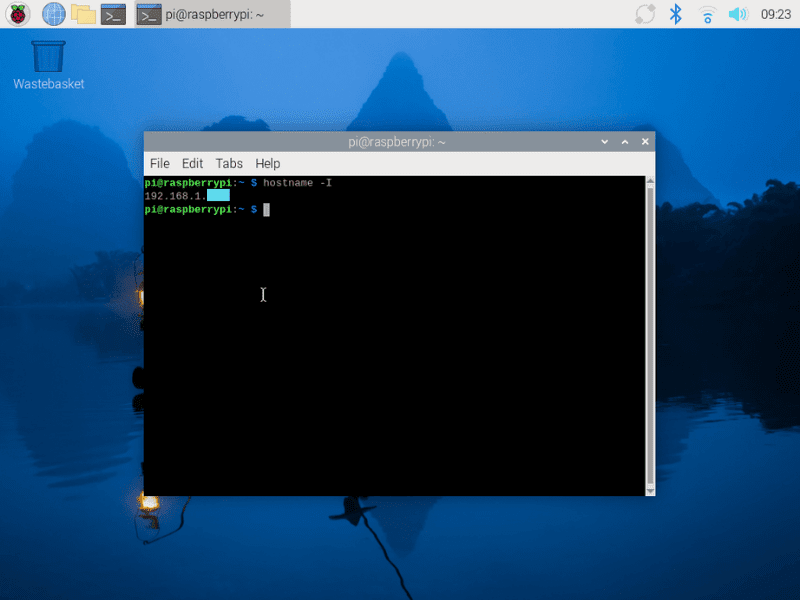Maximize the terminal window
The width and height of the screenshot is (800, 600).
(x=624, y=141)
